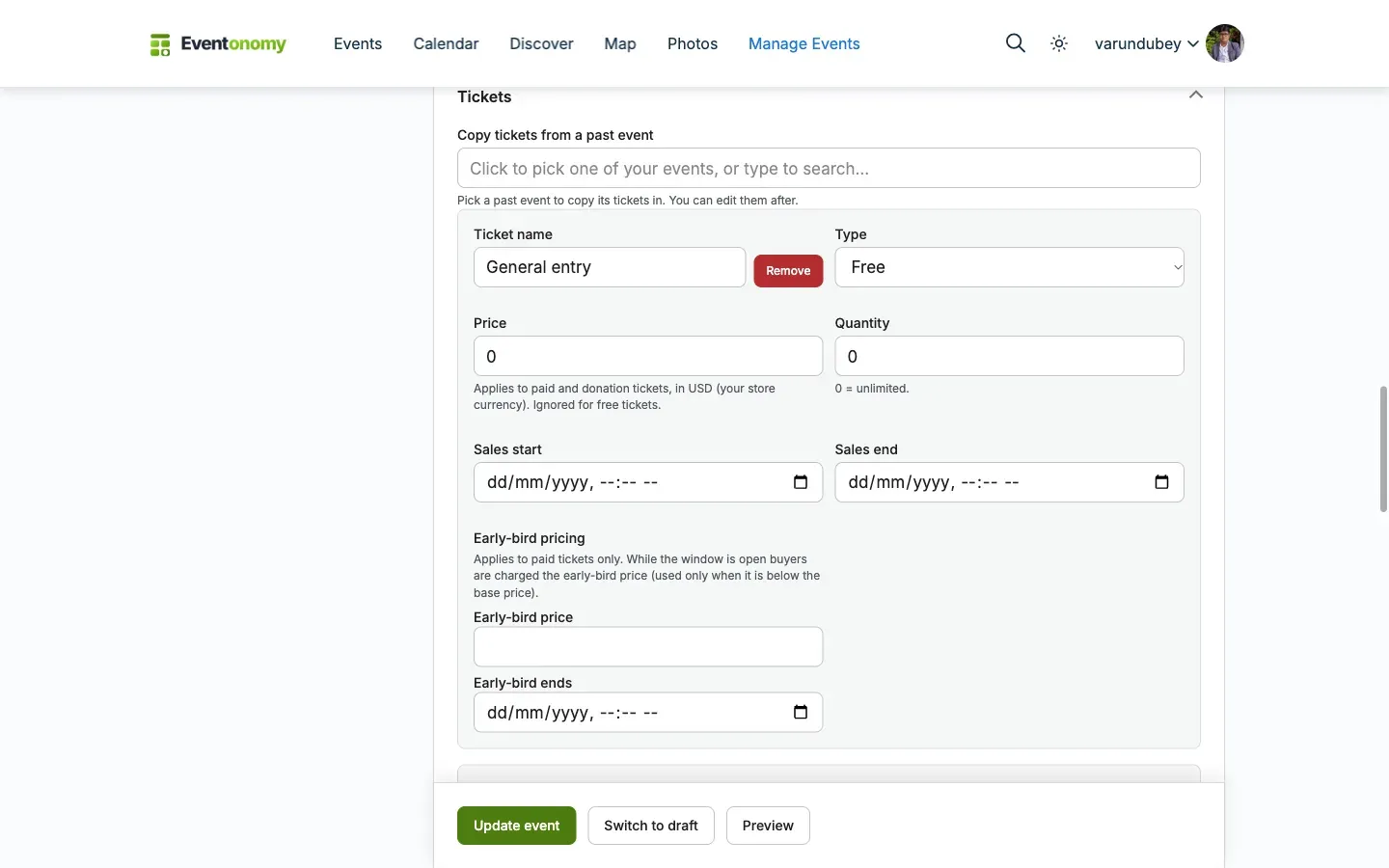Click the Preview button
The image size is (1389, 868).
[768, 826]
